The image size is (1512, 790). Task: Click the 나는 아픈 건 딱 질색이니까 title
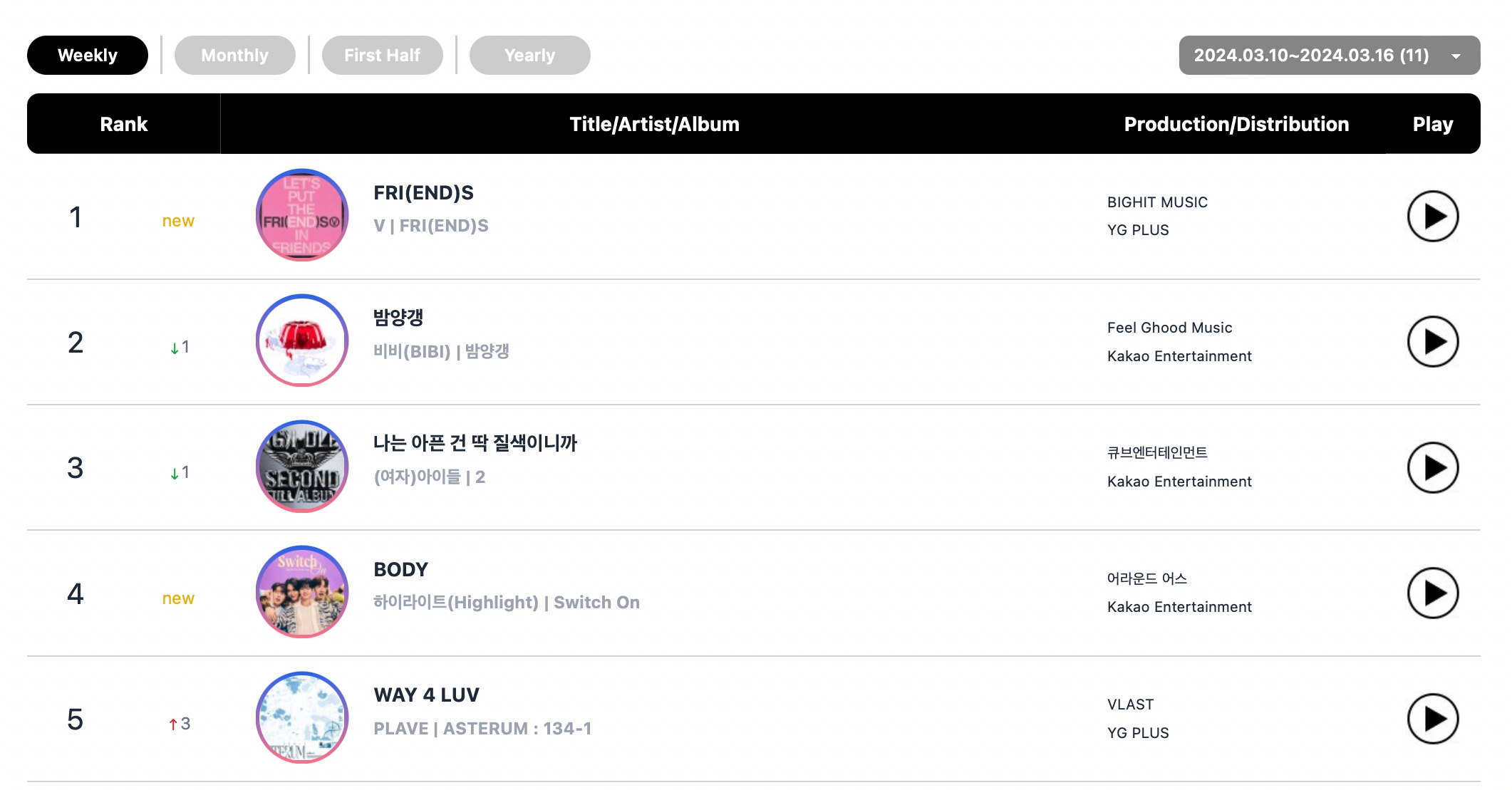pyautogui.click(x=475, y=443)
